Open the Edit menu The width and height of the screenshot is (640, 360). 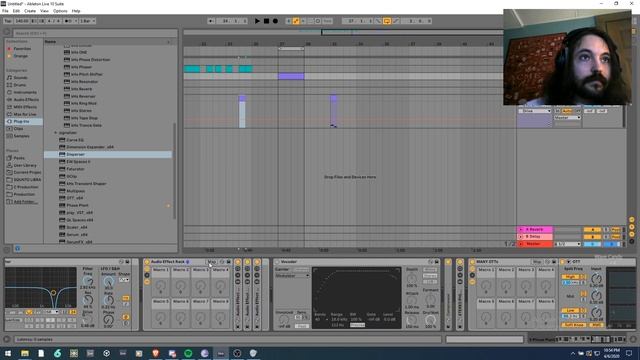click(x=16, y=11)
